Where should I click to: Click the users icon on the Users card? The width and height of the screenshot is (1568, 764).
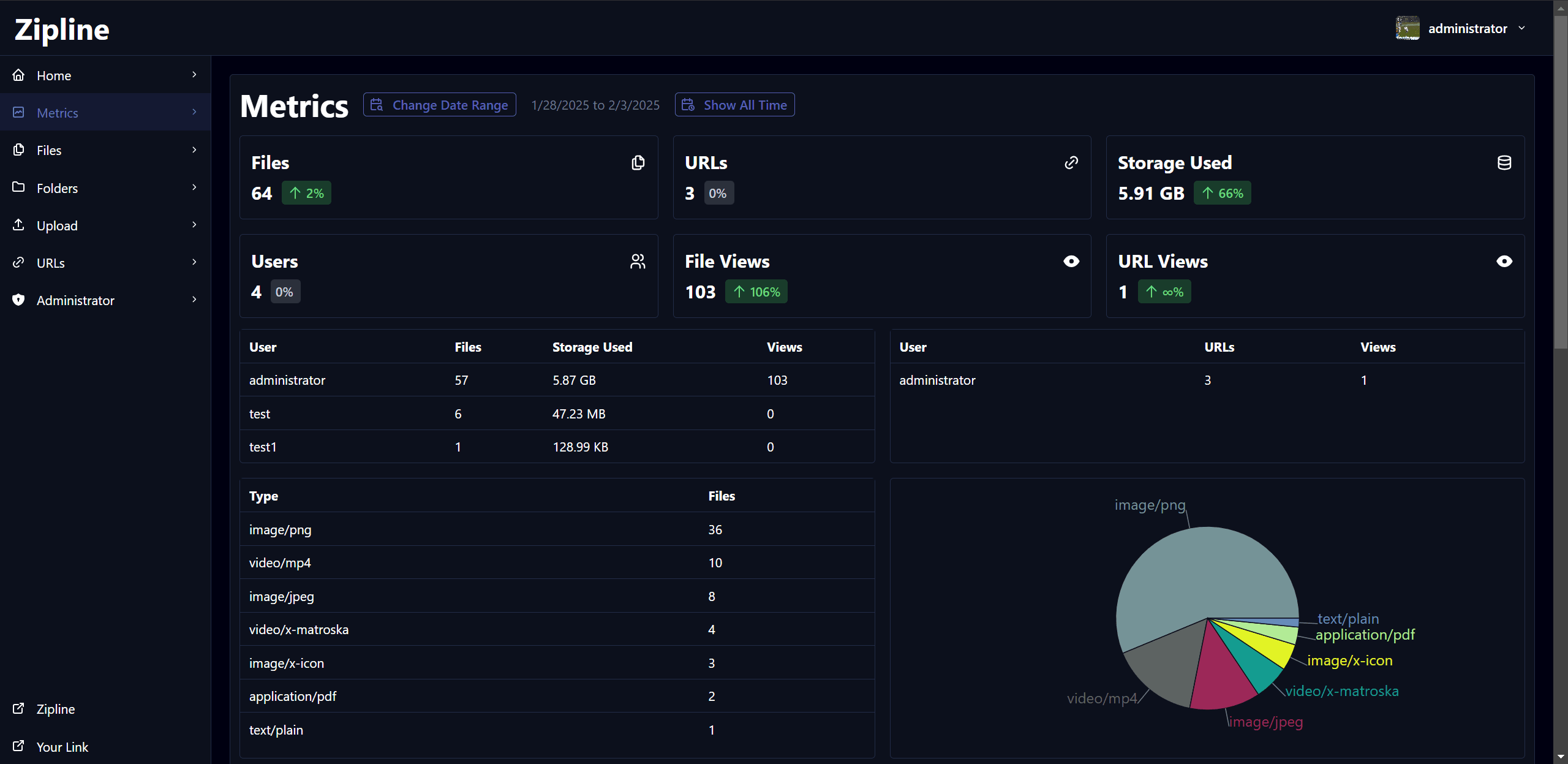[638, 261]
